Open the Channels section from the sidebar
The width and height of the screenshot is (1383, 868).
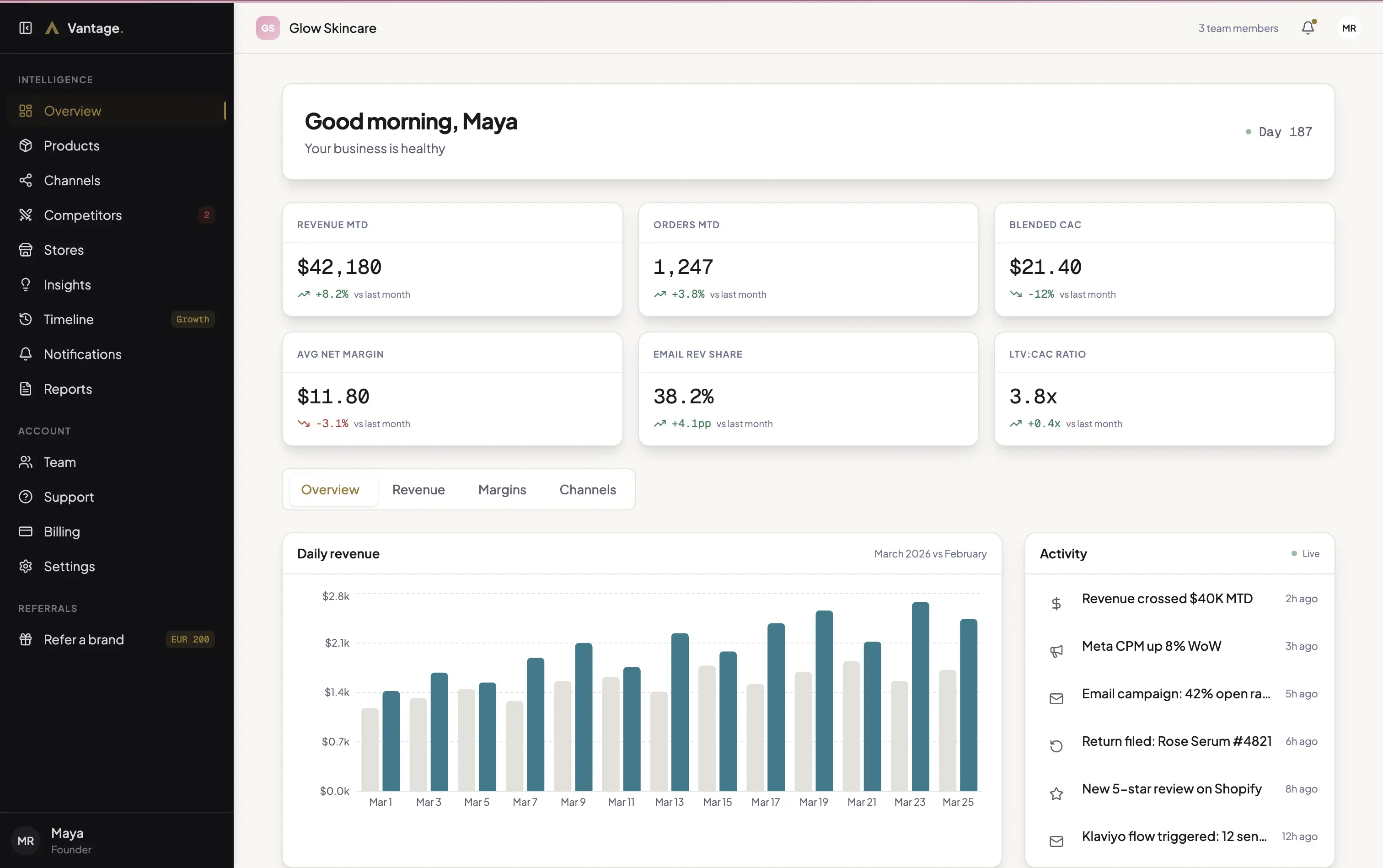pyautogui.click(x=72, y=180)
